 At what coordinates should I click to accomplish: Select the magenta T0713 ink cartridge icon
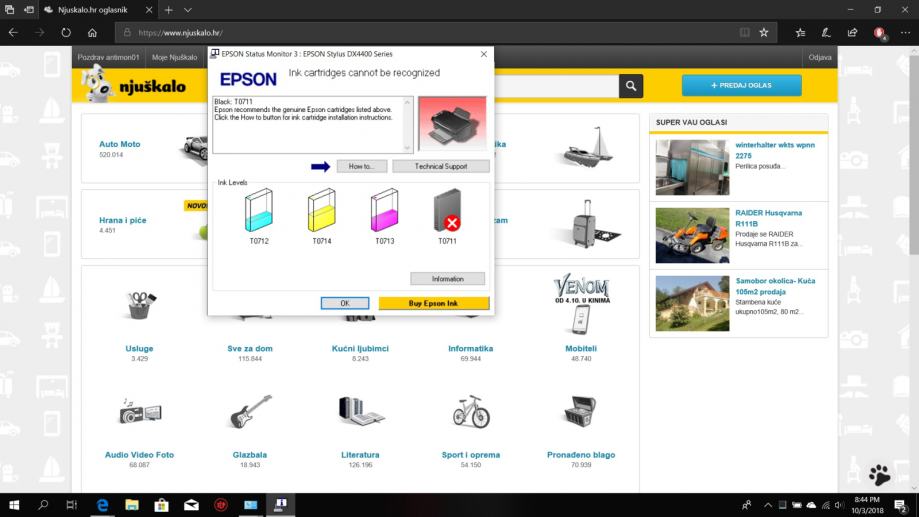384,210
